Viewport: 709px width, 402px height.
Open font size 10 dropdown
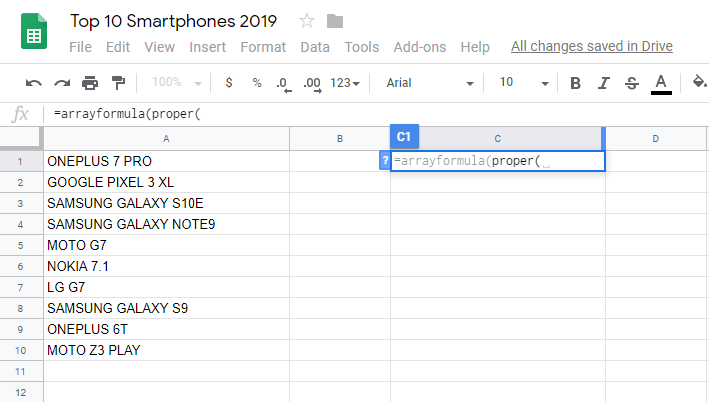click(524, 83)
